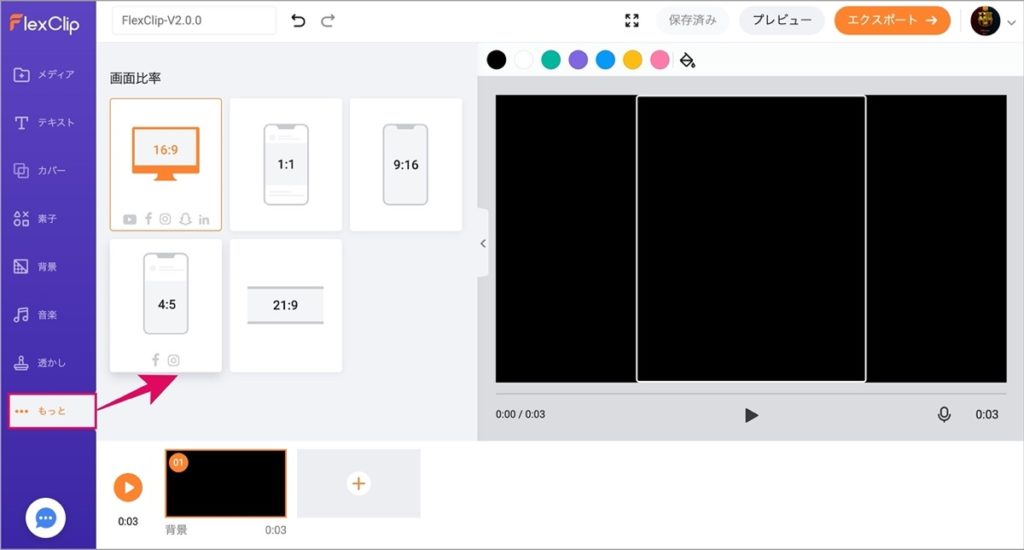Click the microphone voice-over icon
1024x550 pixels.
pos(944,414)
